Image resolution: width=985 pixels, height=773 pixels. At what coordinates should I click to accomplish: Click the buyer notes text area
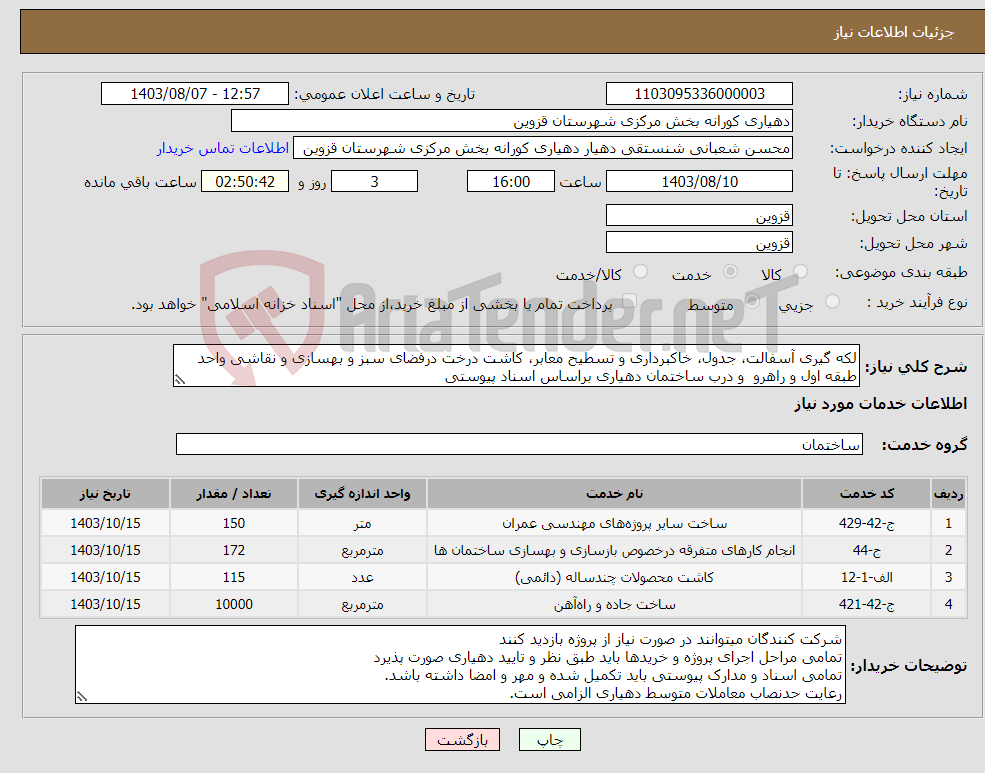coord(460,664)
